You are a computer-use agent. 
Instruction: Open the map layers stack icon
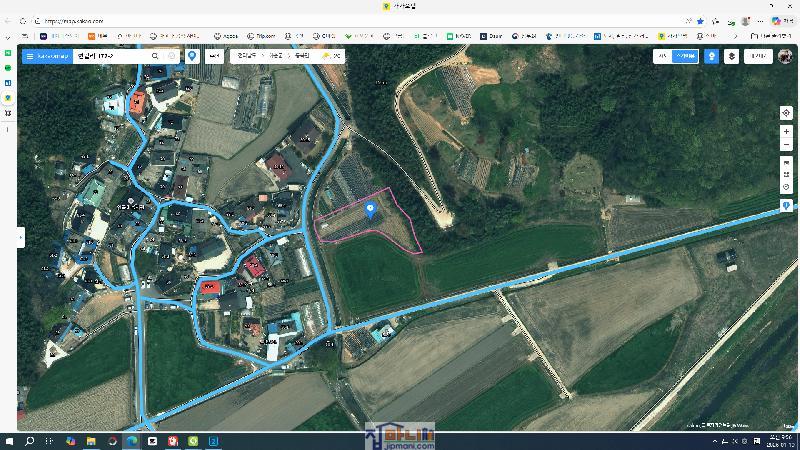click(x=732, y=57)
